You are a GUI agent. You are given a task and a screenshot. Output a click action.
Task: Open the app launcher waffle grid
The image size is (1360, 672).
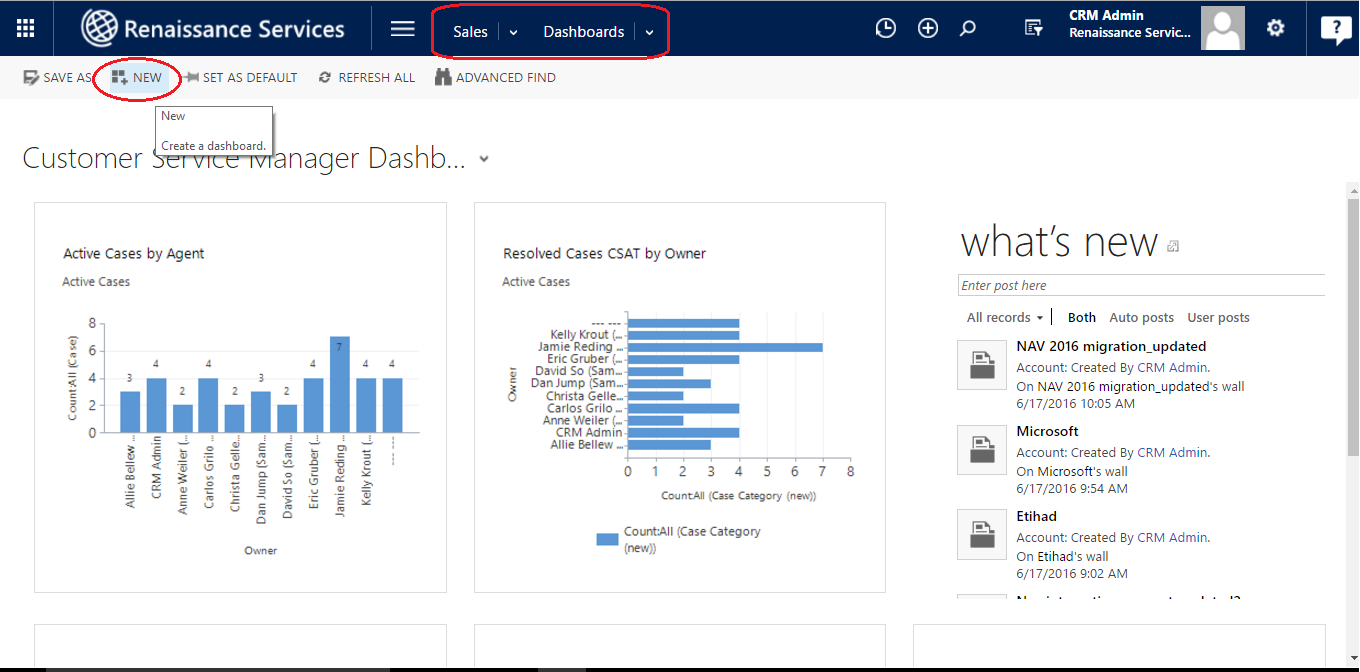25,29
